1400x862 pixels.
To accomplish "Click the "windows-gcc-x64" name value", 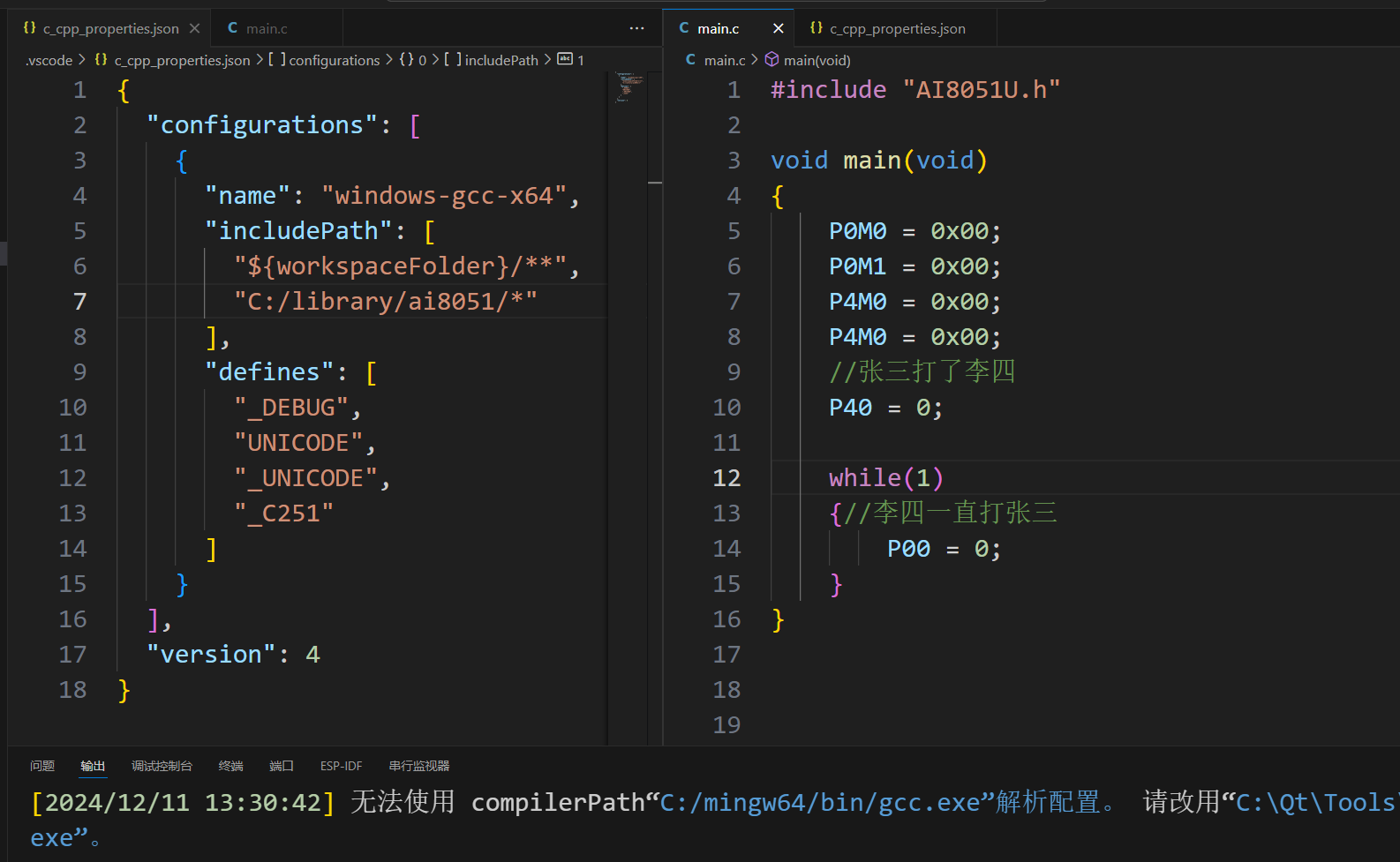I will click(444, 196).
